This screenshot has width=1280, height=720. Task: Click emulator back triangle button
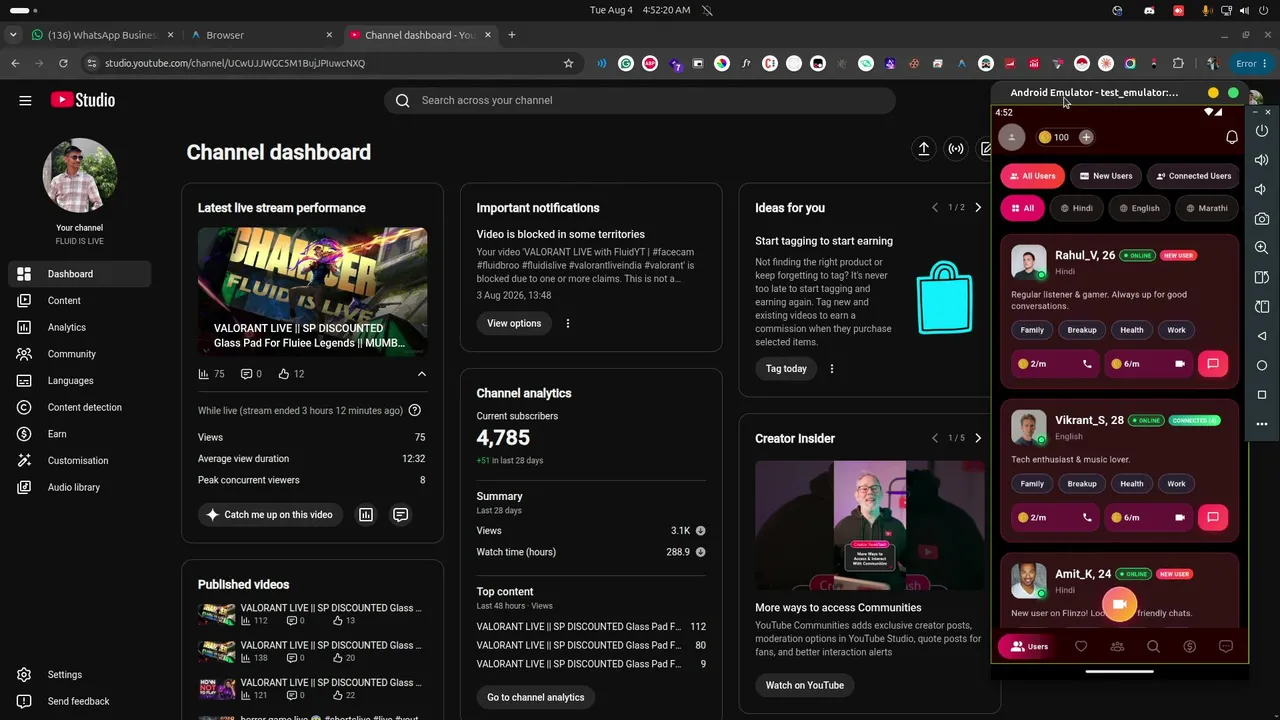[1262, 336]
